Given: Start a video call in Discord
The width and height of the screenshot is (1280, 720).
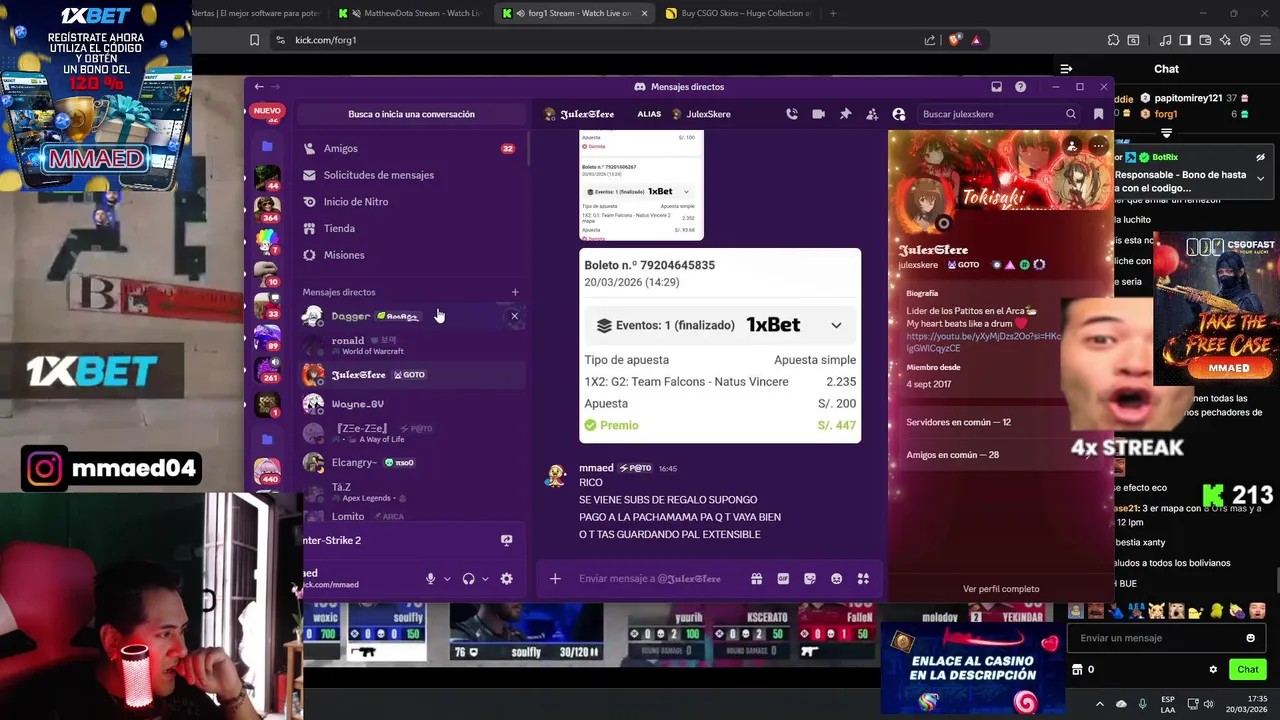Looking at the screenshot, I should click(x=819, y=114).
